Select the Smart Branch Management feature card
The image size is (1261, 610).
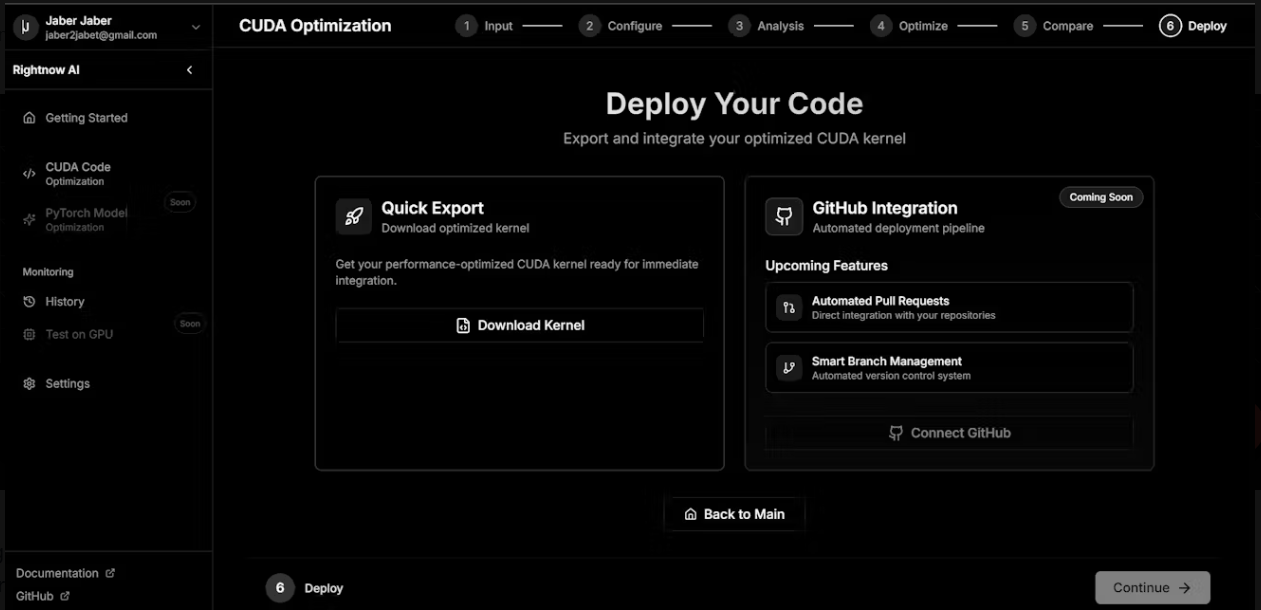point(950,368)
